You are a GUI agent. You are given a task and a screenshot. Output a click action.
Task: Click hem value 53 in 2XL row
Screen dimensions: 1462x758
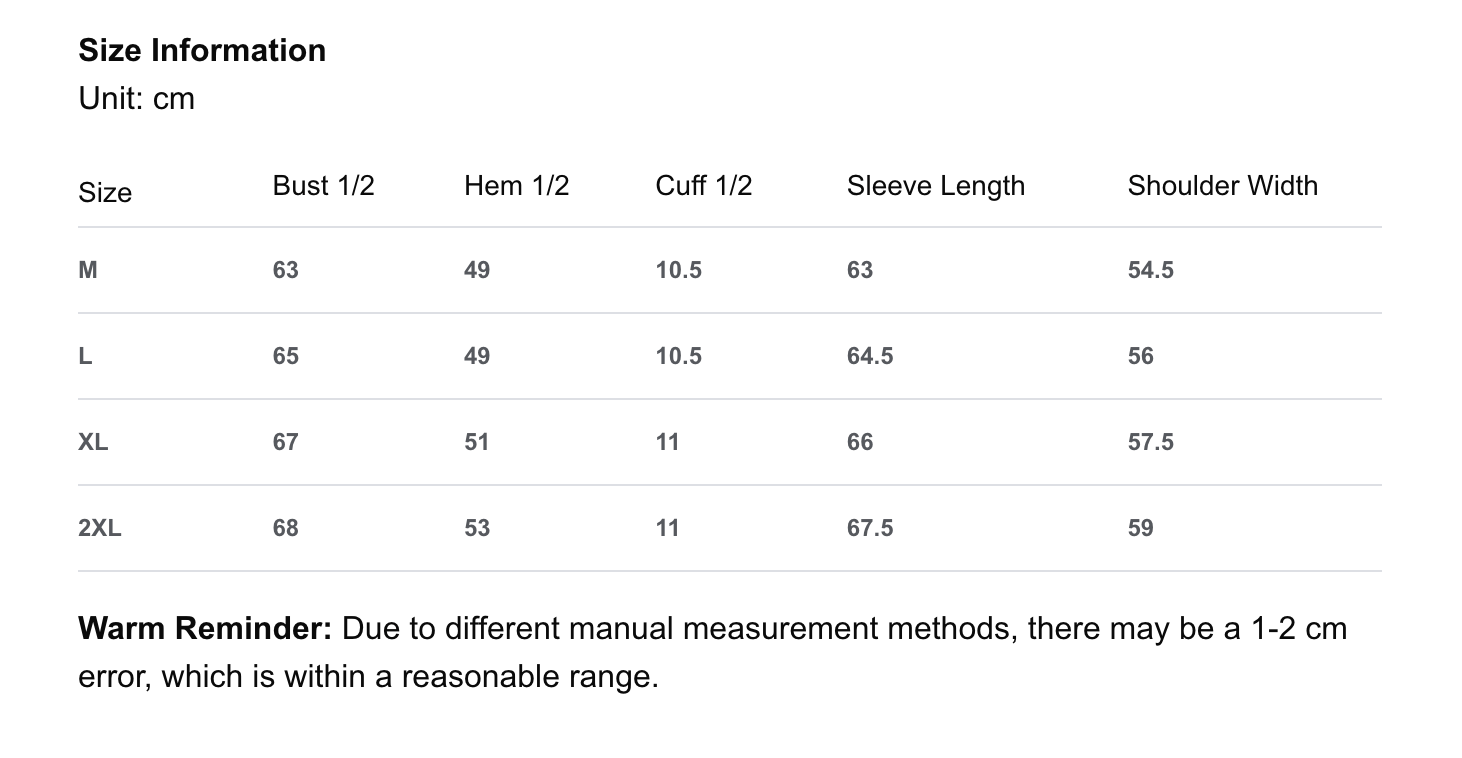[477, 528]
